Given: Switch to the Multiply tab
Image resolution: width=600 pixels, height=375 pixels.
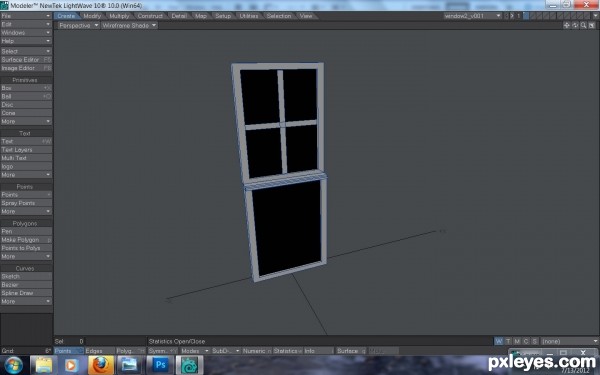Looking at the screenshot, I should (119, 16).
